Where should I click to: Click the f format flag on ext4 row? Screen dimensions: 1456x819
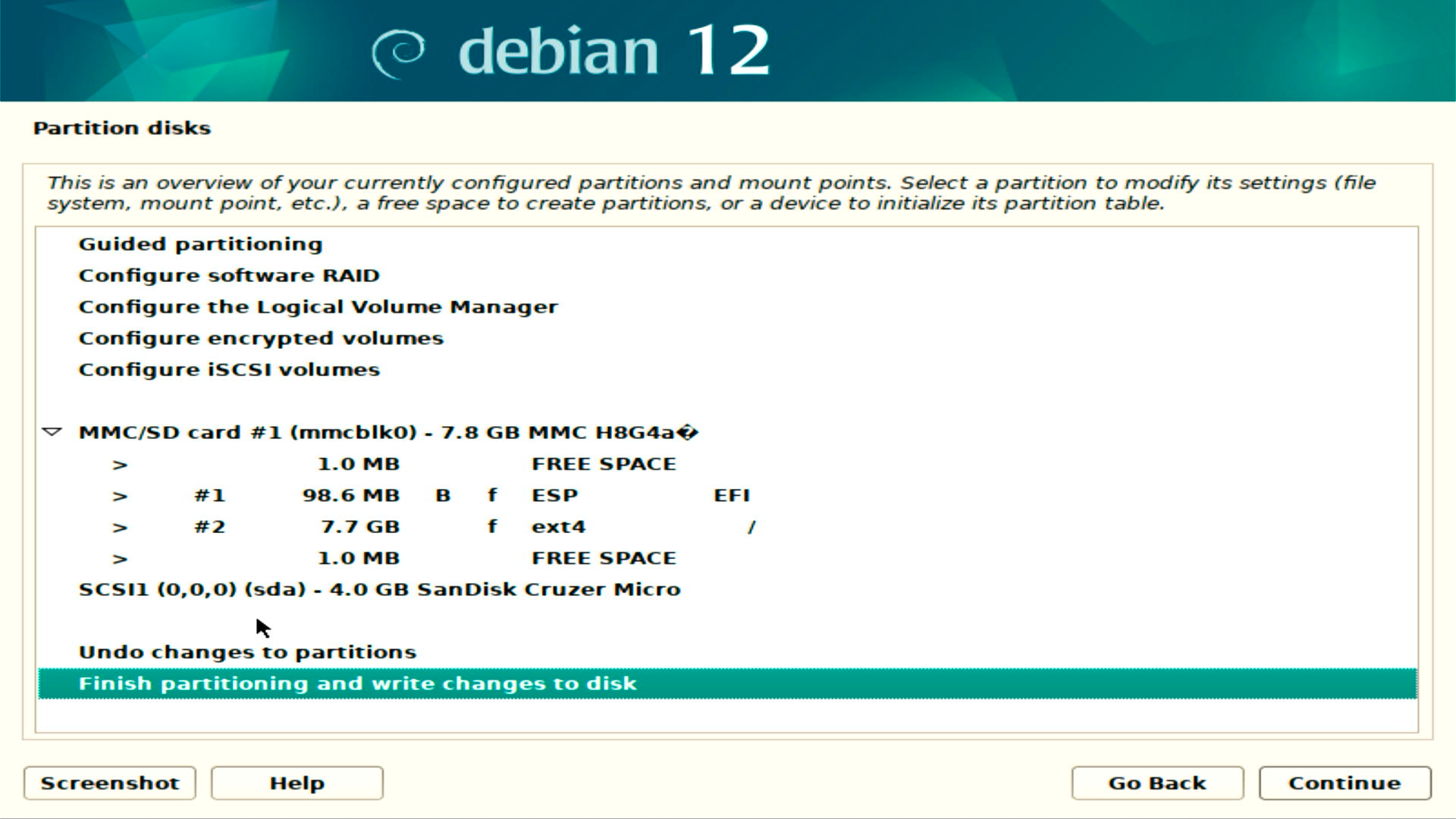pyautogui.click(x=492, y=526)
